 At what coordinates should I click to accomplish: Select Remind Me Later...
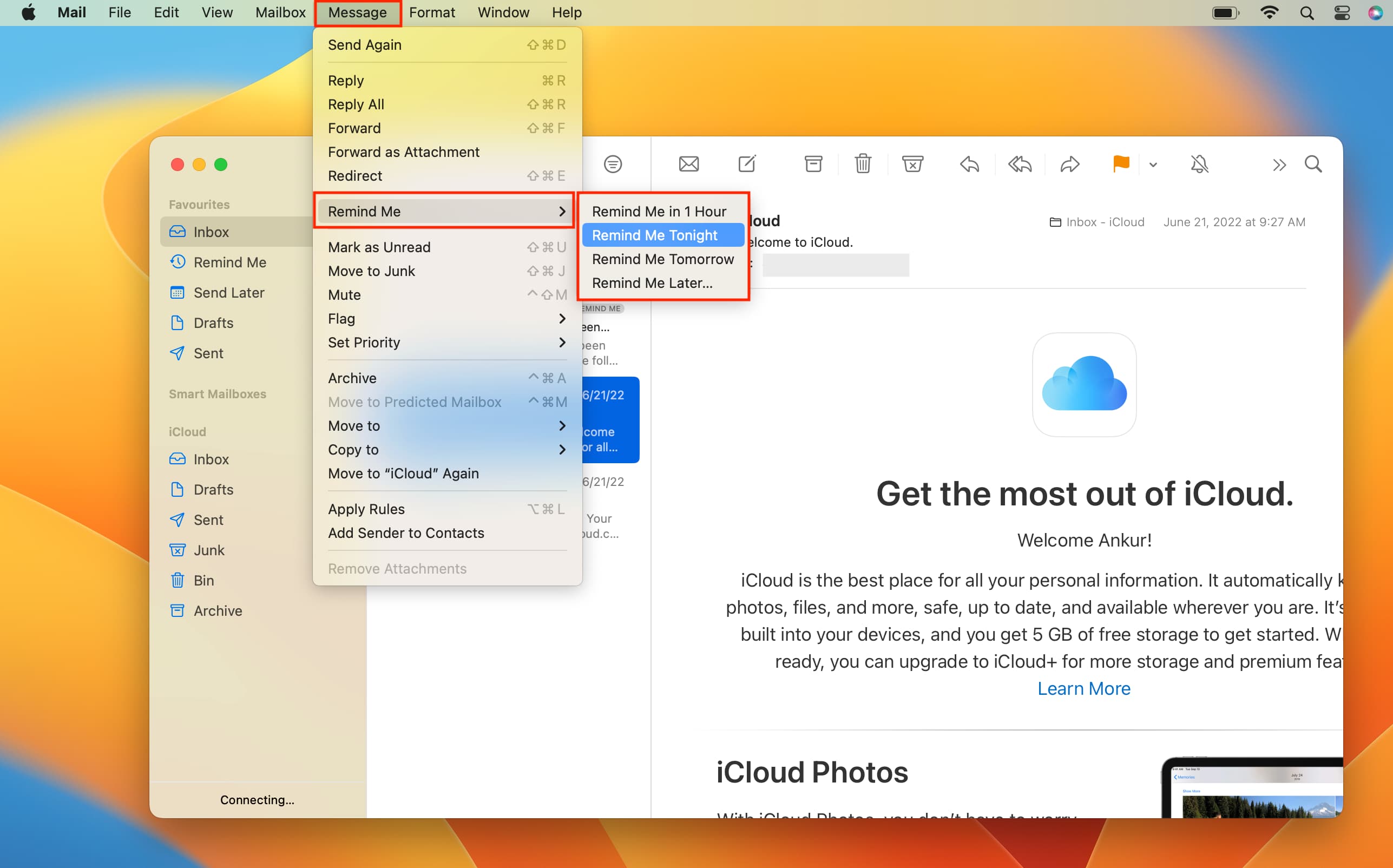tap(663, 283)
